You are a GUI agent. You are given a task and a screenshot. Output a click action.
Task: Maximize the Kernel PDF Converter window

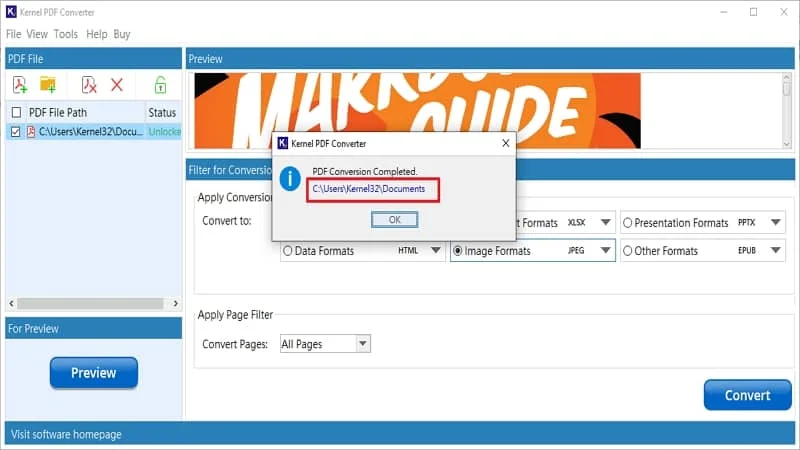(754, 12)
